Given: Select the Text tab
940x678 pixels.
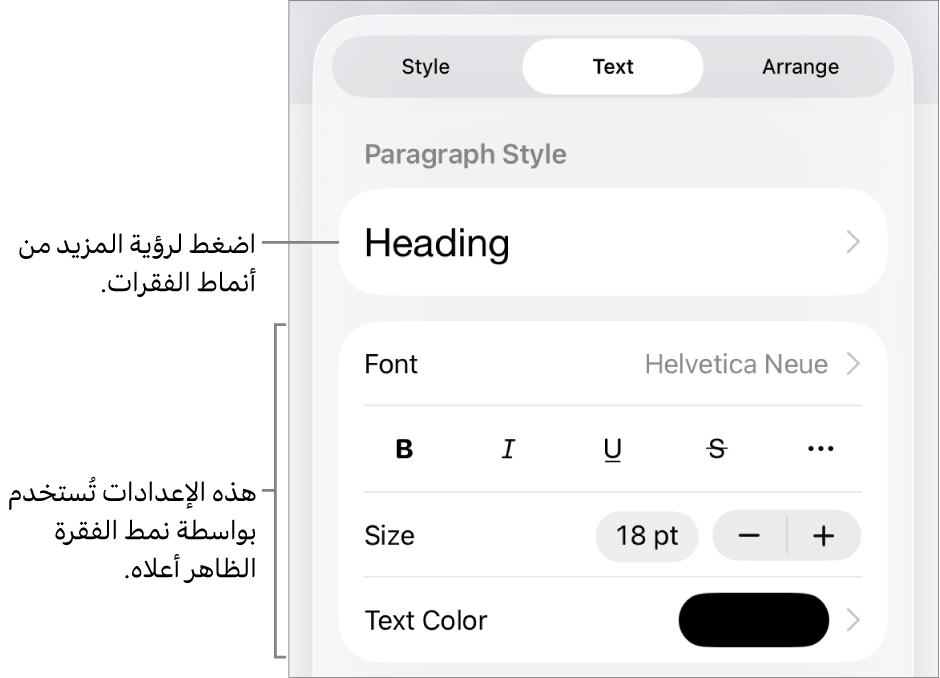Looking at the screenshot, I should coord(613,67).
